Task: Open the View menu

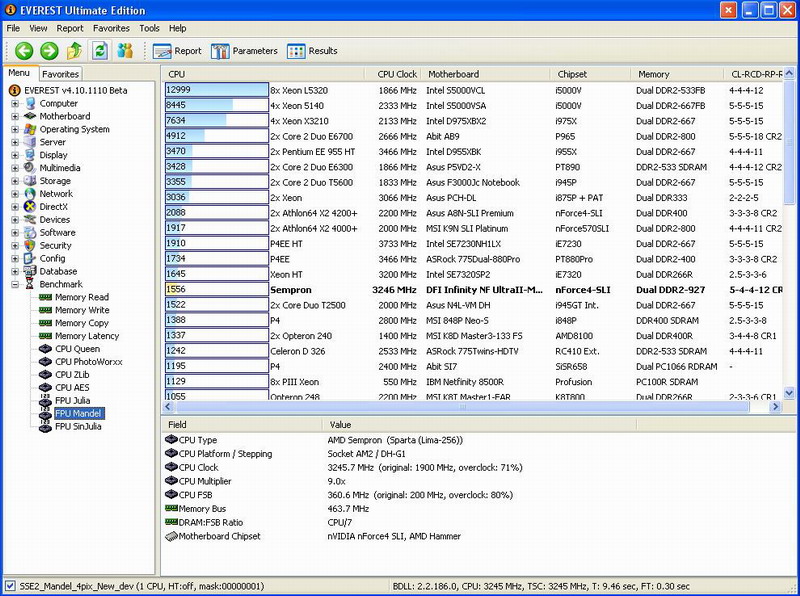Action: coord(38,29)
